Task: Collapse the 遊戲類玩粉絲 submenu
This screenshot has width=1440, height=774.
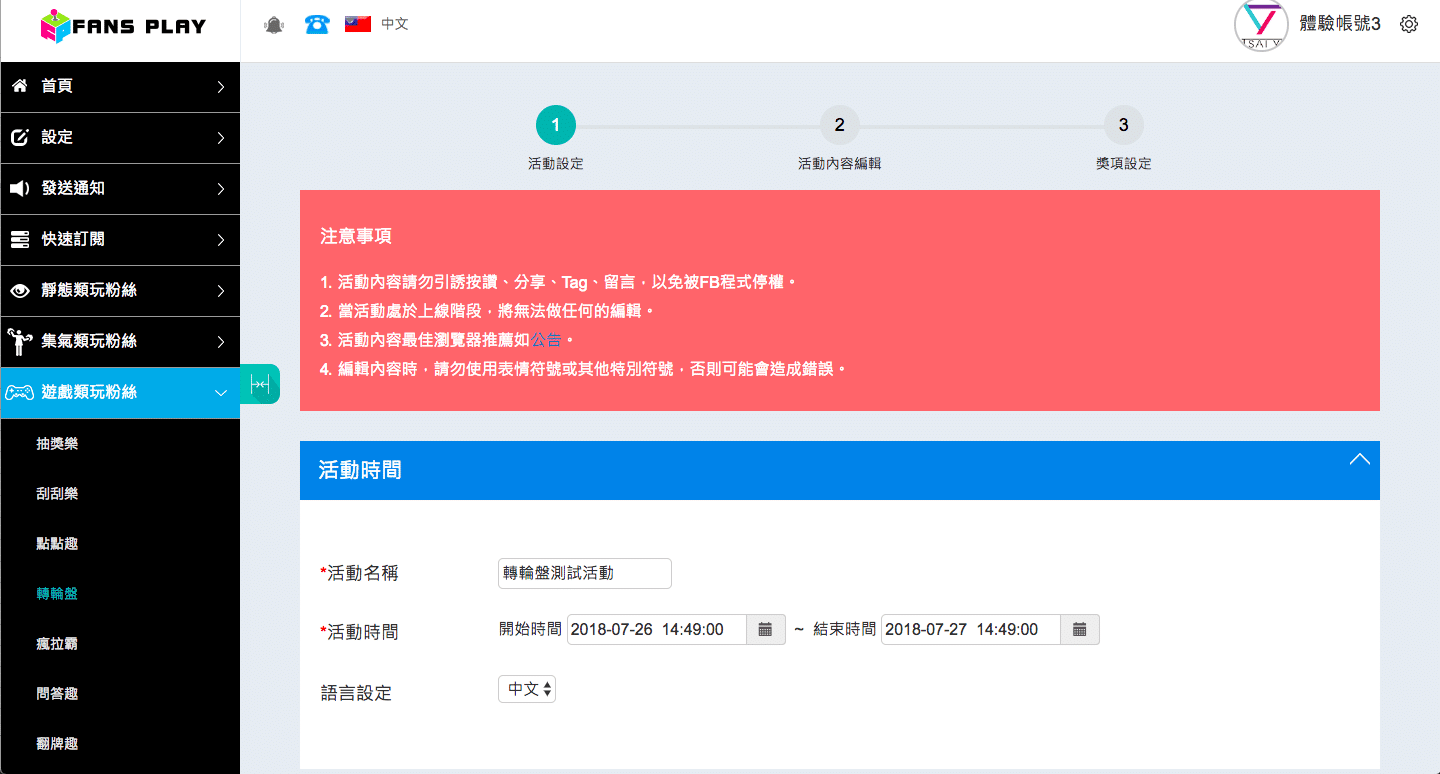Action: [x=221, y=393]
